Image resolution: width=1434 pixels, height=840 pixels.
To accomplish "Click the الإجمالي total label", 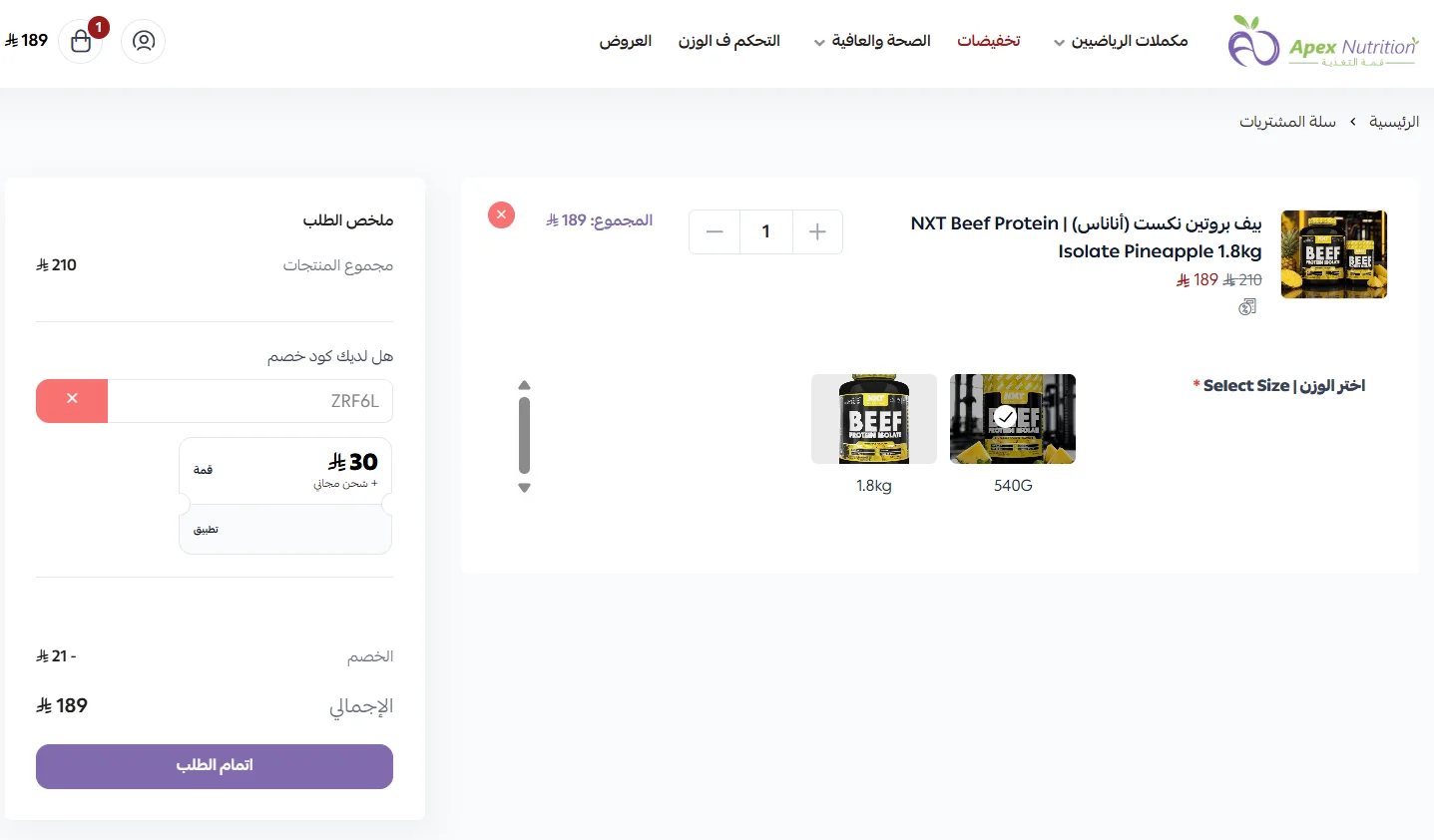I will pos(361,706).
